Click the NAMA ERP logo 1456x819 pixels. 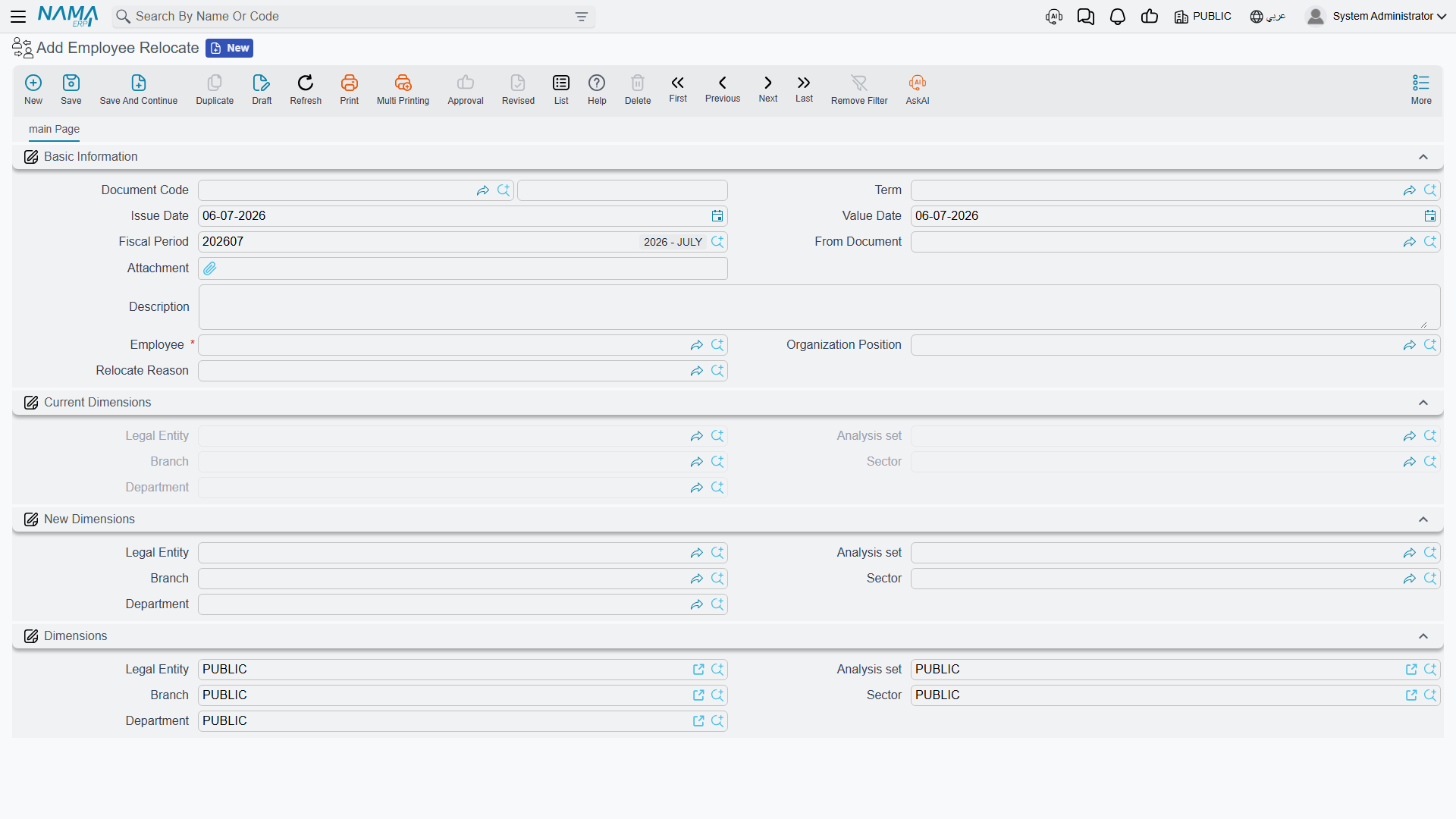(x=67, y=16)
